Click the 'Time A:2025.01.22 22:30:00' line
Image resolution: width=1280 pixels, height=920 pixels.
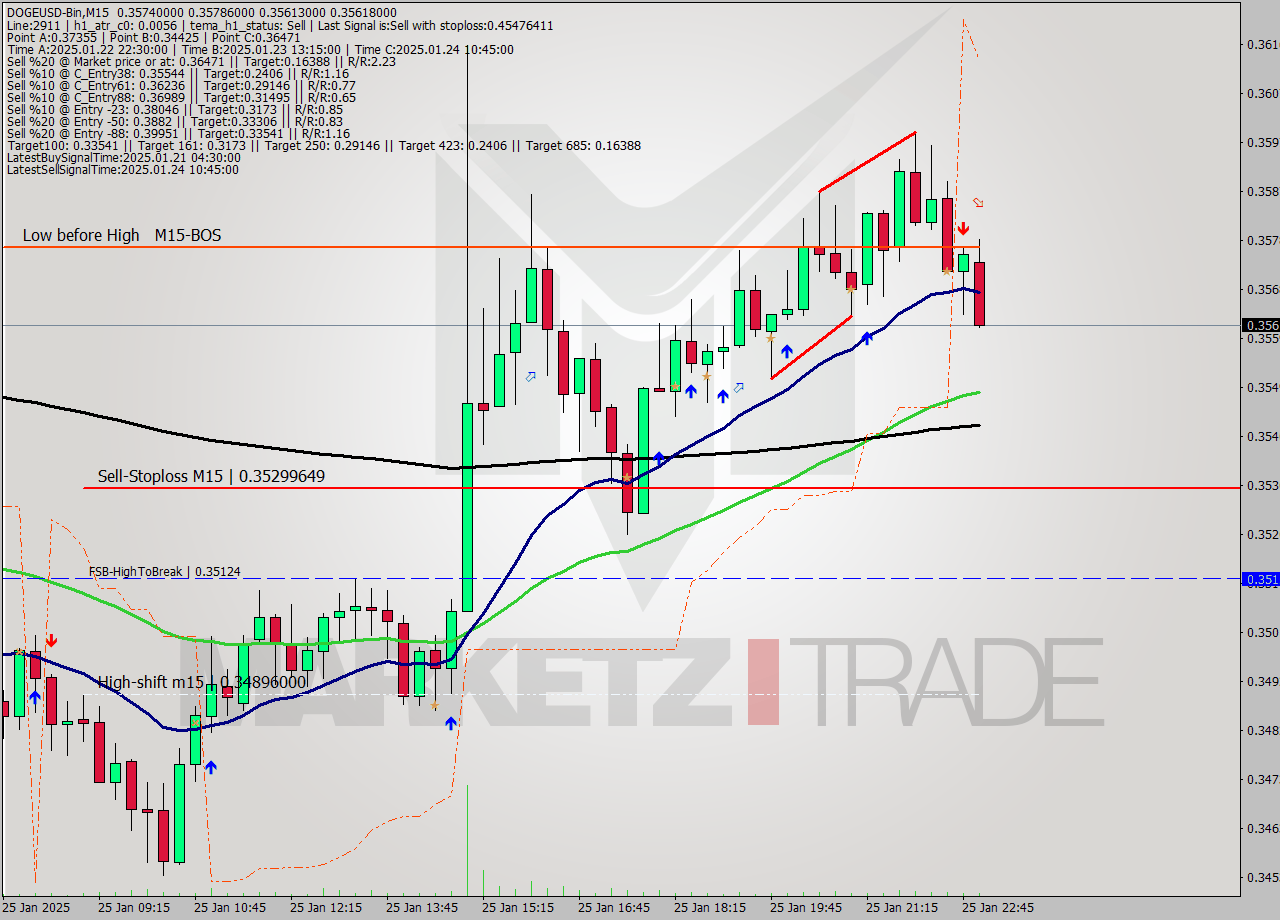click(260, 49)
